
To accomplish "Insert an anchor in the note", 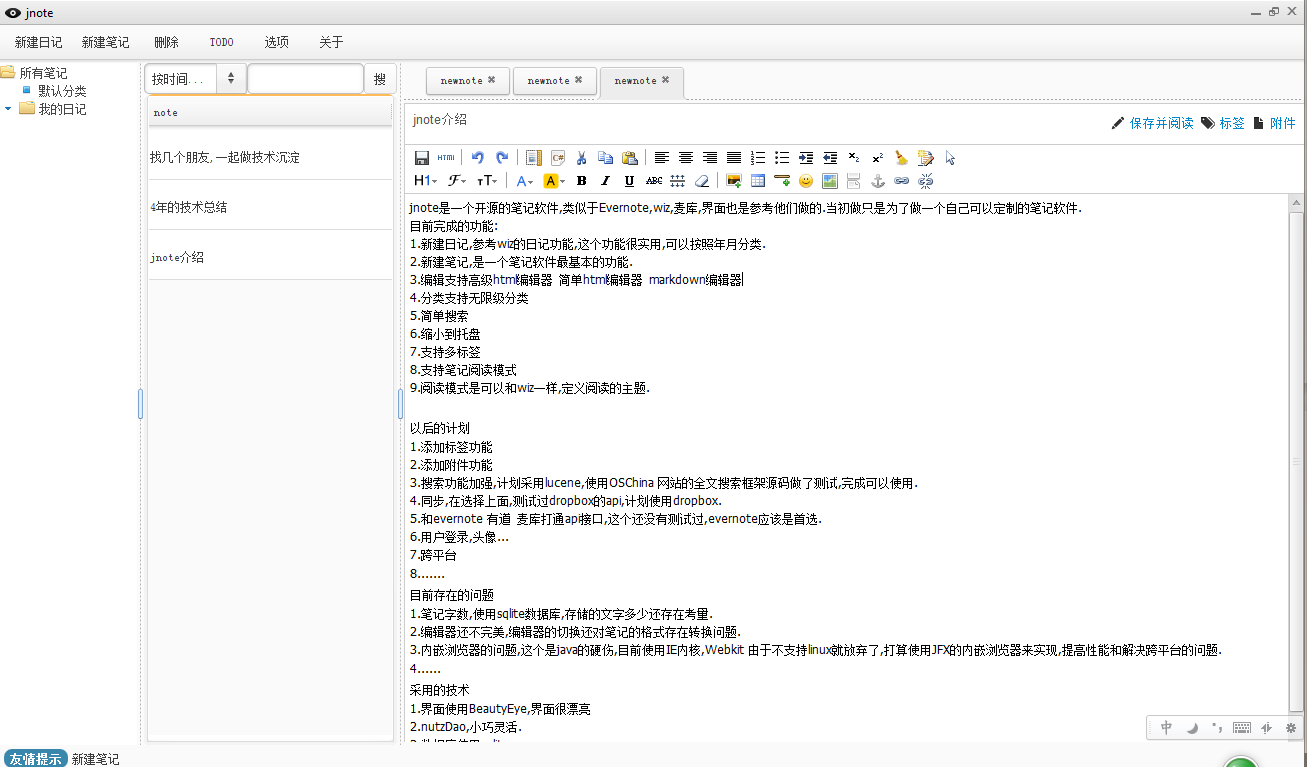I will (877, 181).
